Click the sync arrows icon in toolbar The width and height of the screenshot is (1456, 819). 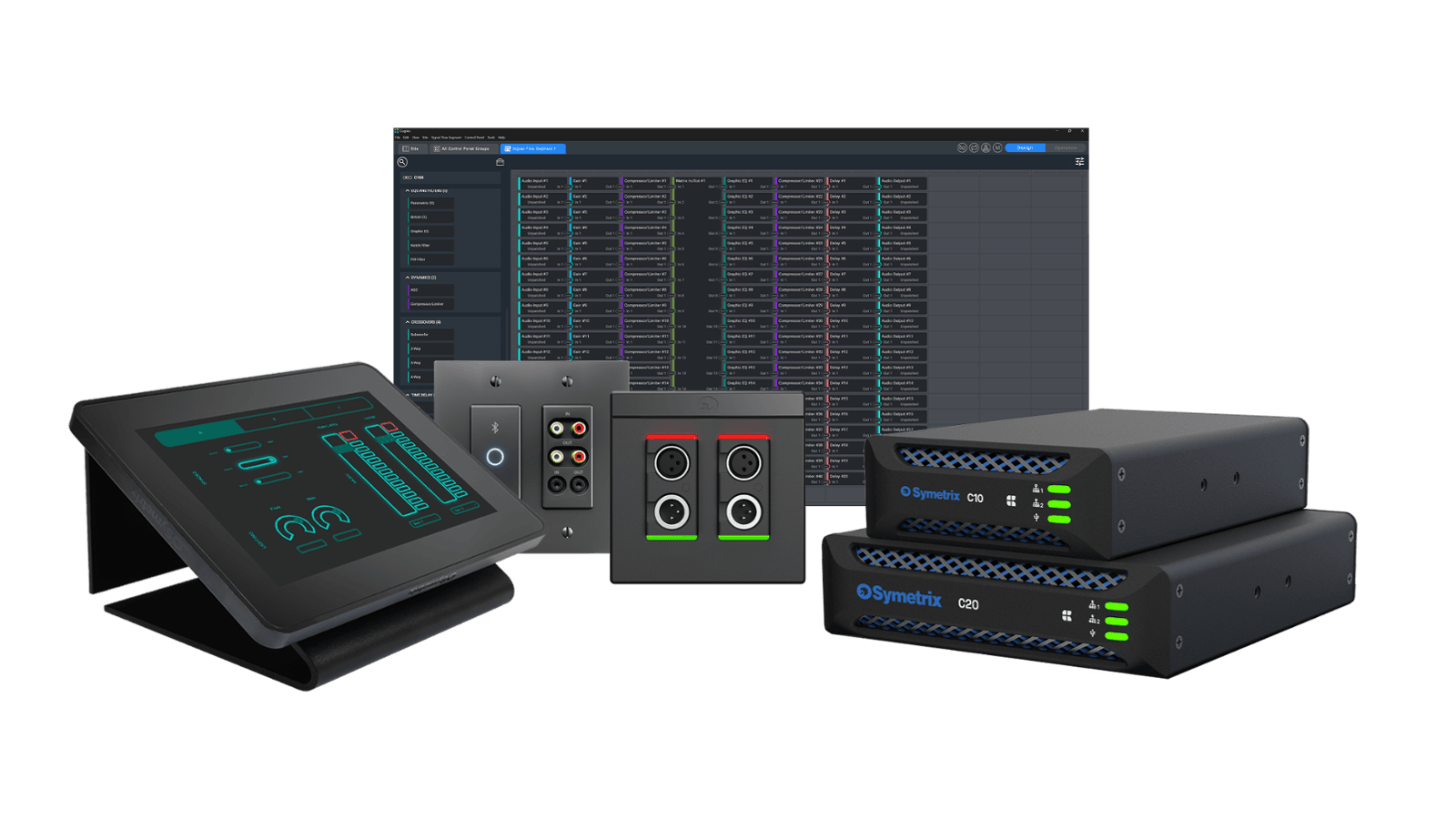tap(974, 147)
